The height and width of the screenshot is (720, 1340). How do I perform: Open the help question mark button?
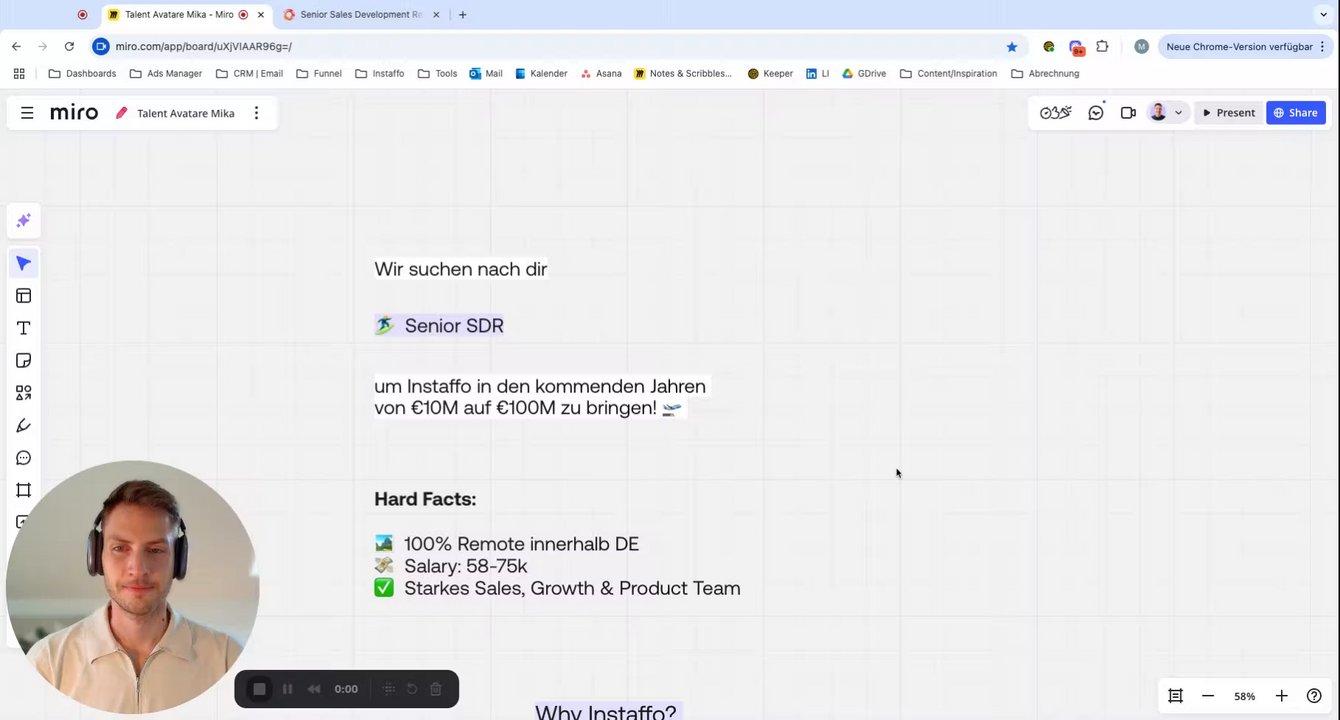point(1314,696)
